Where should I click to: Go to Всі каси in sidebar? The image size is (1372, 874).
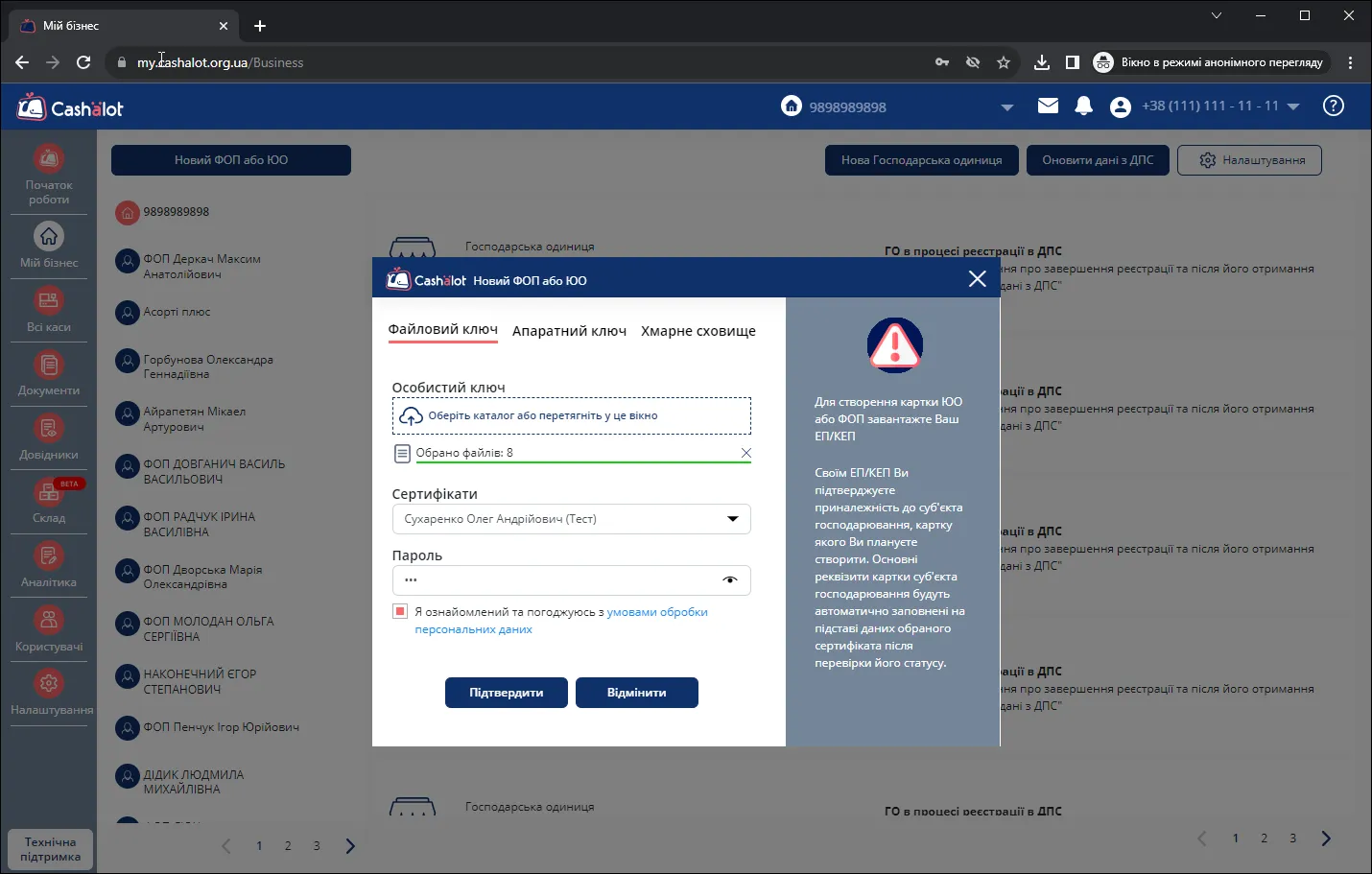click(x=49, y=310)
